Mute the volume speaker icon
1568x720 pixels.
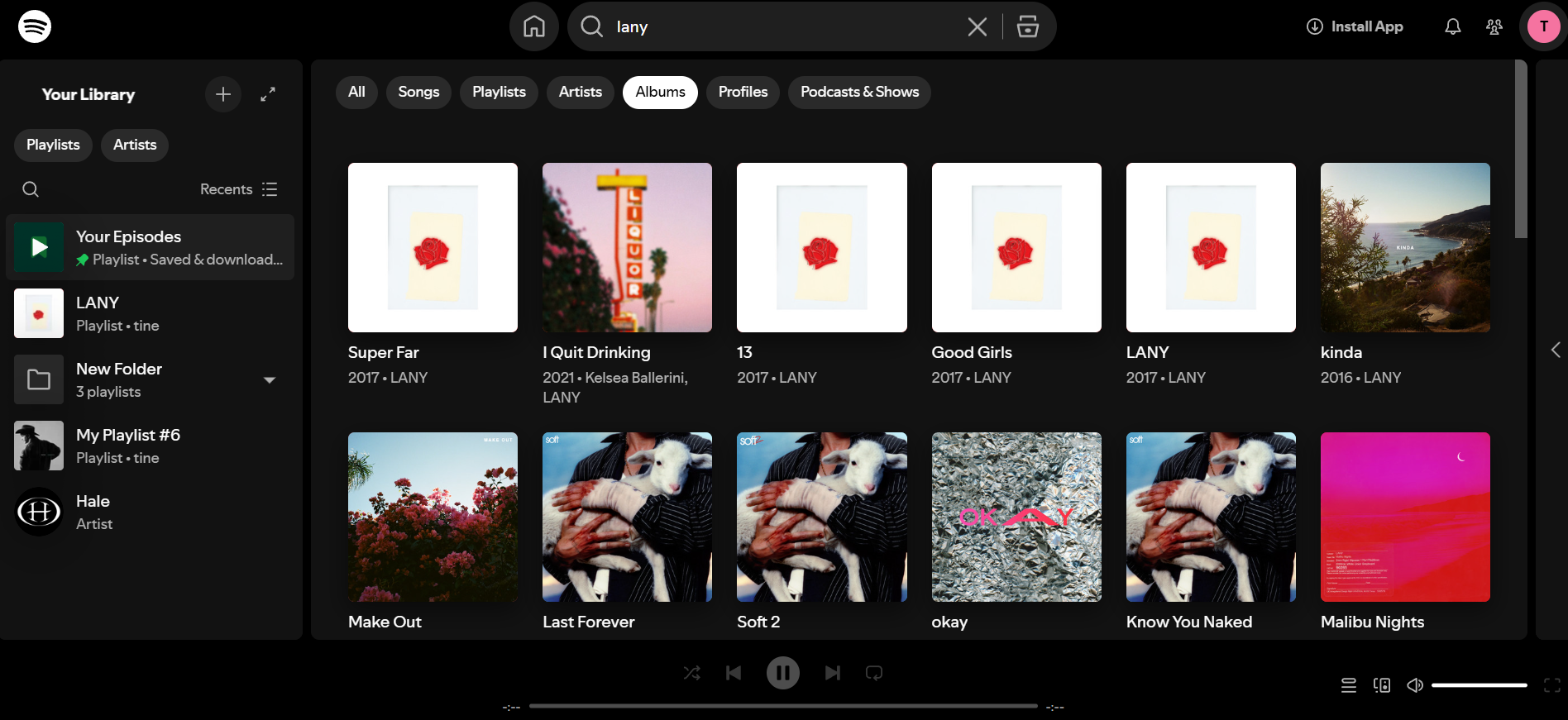pos(1415,685)
